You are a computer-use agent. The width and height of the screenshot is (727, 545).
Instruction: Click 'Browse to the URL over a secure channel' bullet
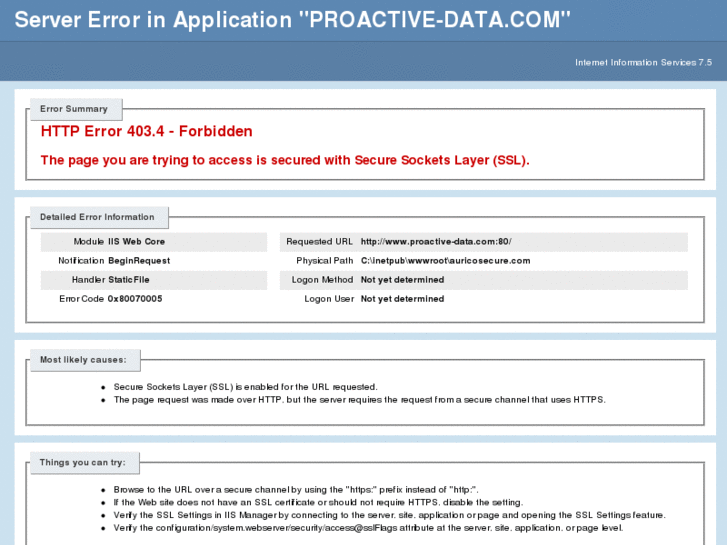coord(296,490)
